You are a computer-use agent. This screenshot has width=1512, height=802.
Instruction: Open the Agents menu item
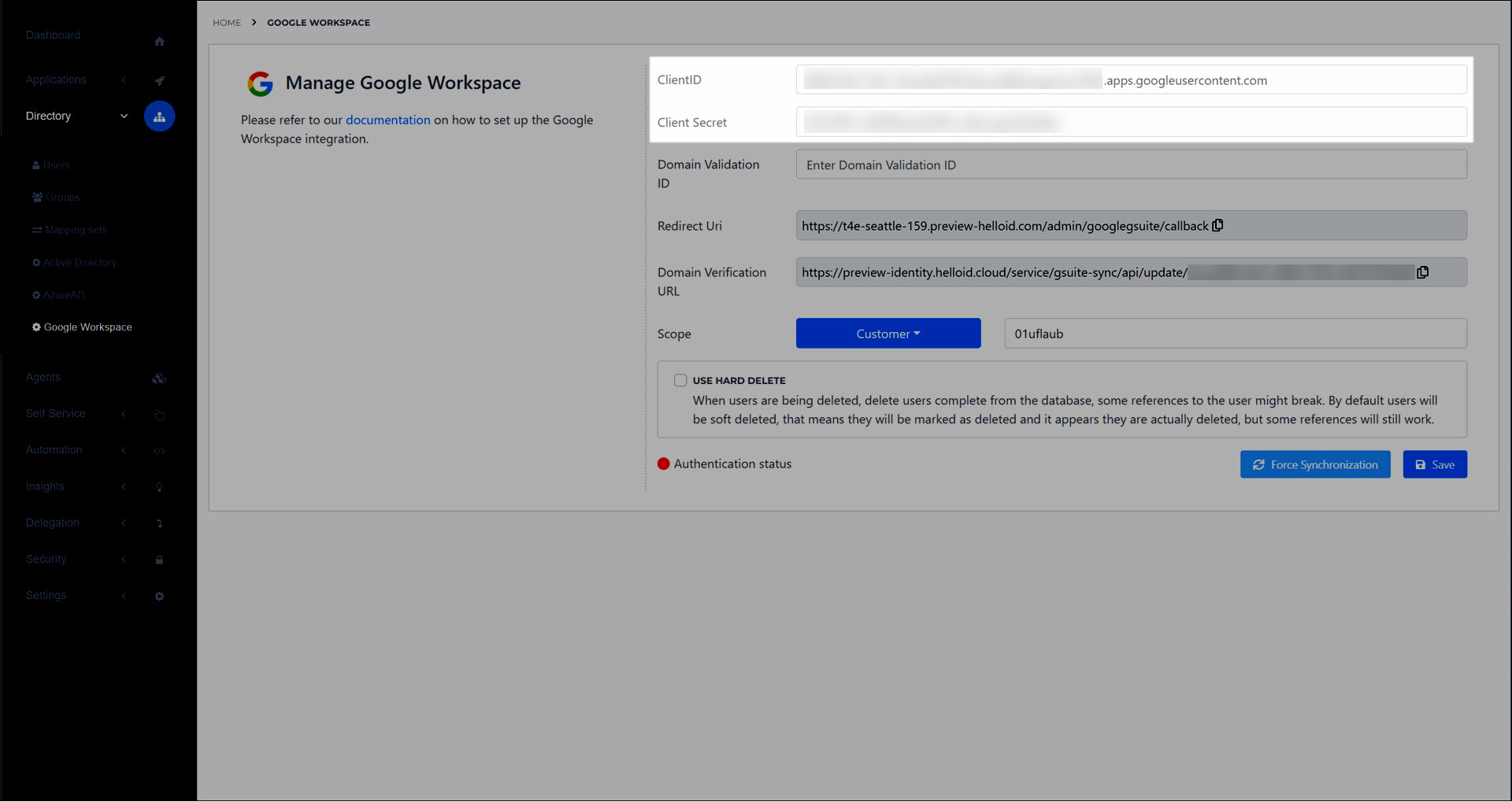(x=43, y=377)
